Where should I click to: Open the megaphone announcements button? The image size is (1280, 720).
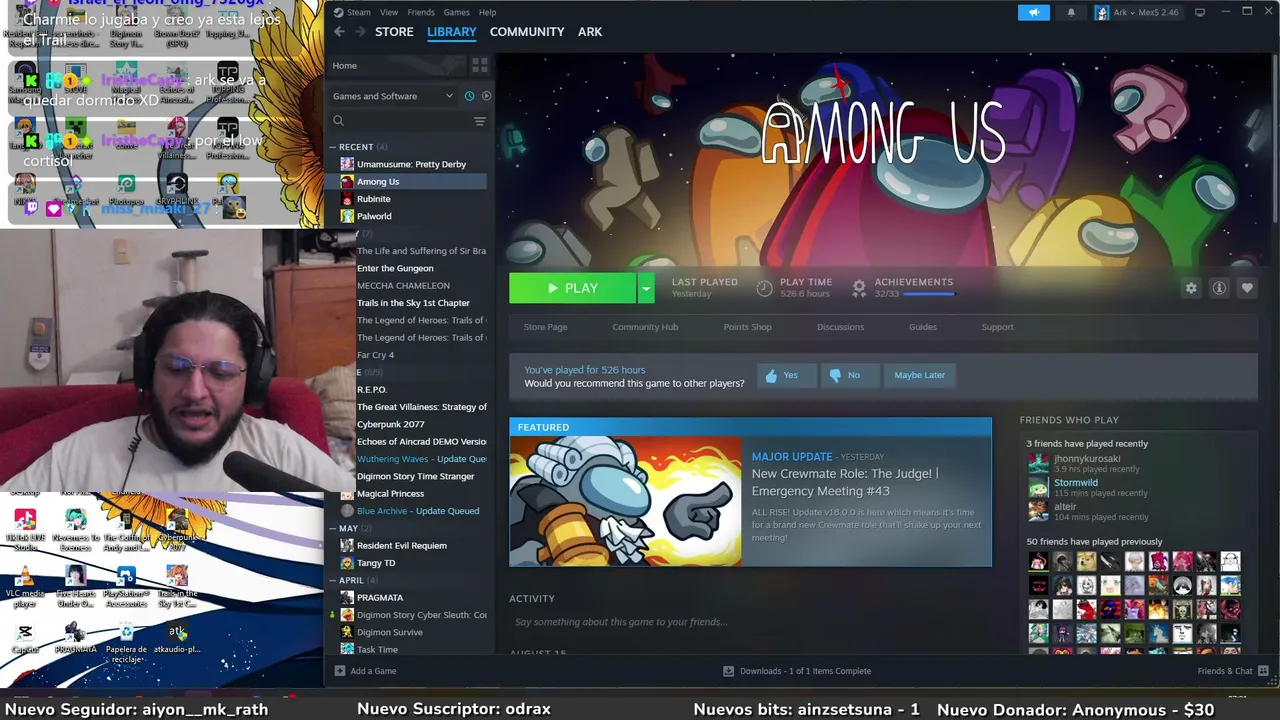pyautogui.click(x=1034, y=12)
